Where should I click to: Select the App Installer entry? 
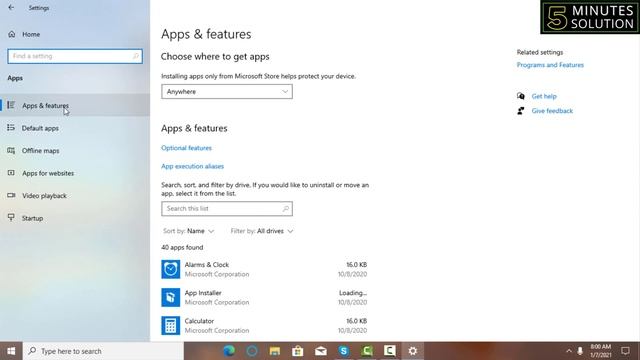pyautogui.click(x=264, y=298)
